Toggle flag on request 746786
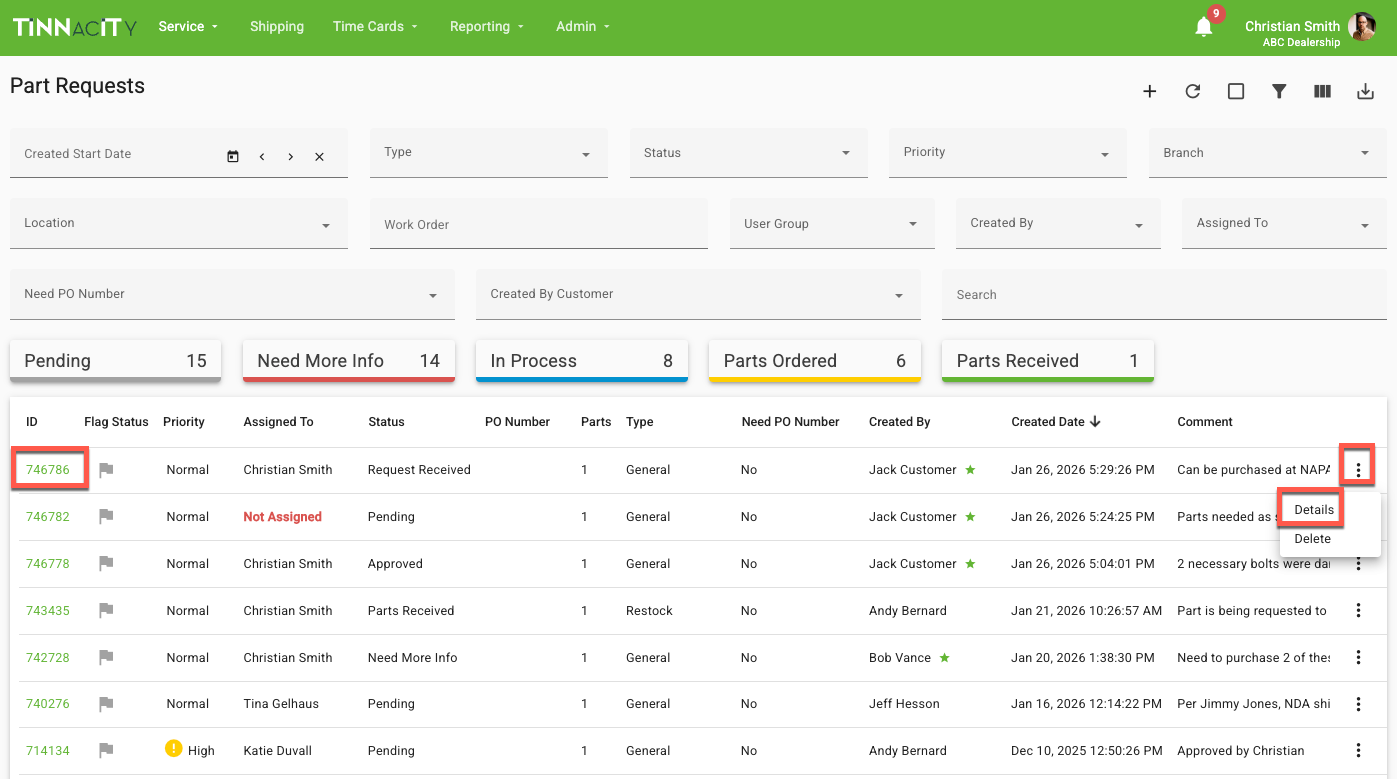 click(x=106, y=469)
